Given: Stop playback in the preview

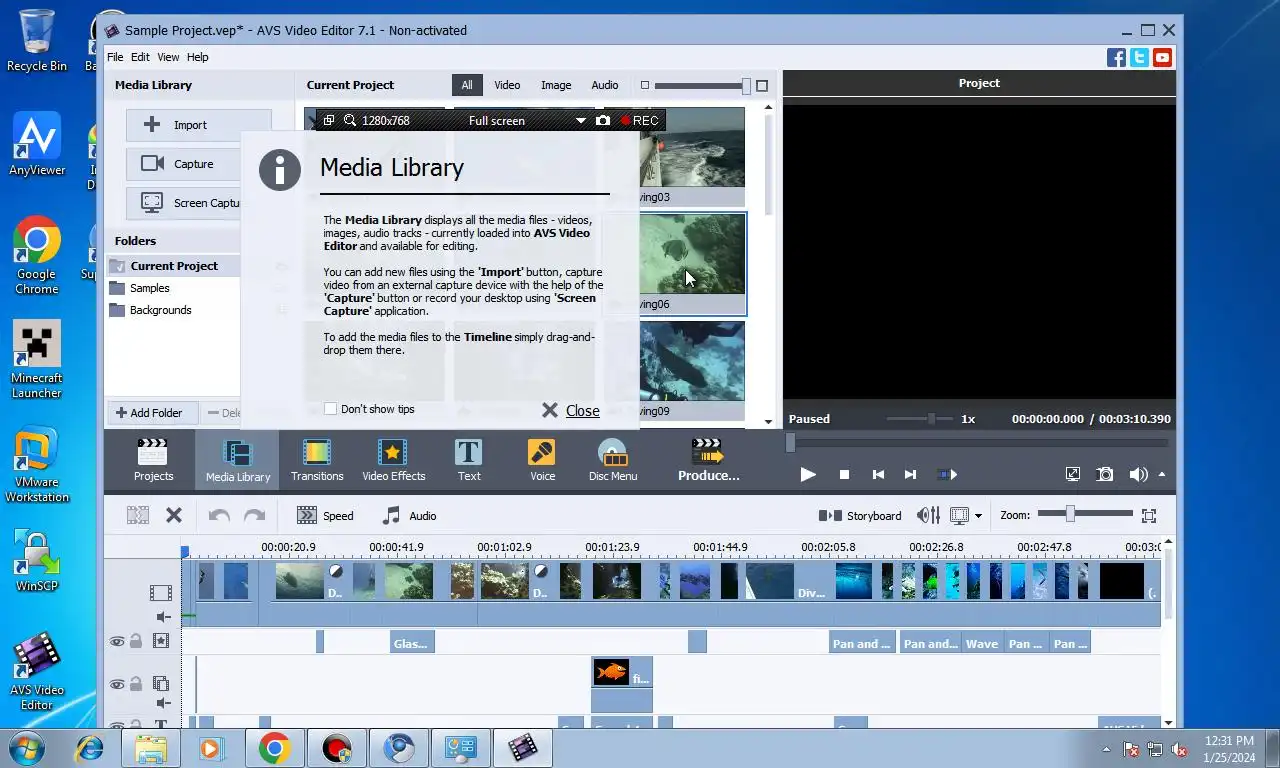Looking at the screenshot, I should click(844, 475).
